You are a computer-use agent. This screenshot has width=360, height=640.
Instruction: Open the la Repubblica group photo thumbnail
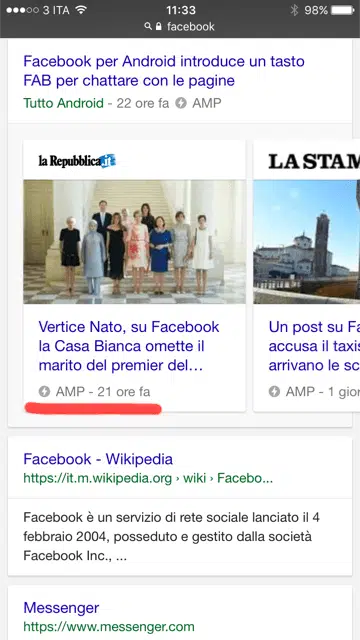point(134,242)
